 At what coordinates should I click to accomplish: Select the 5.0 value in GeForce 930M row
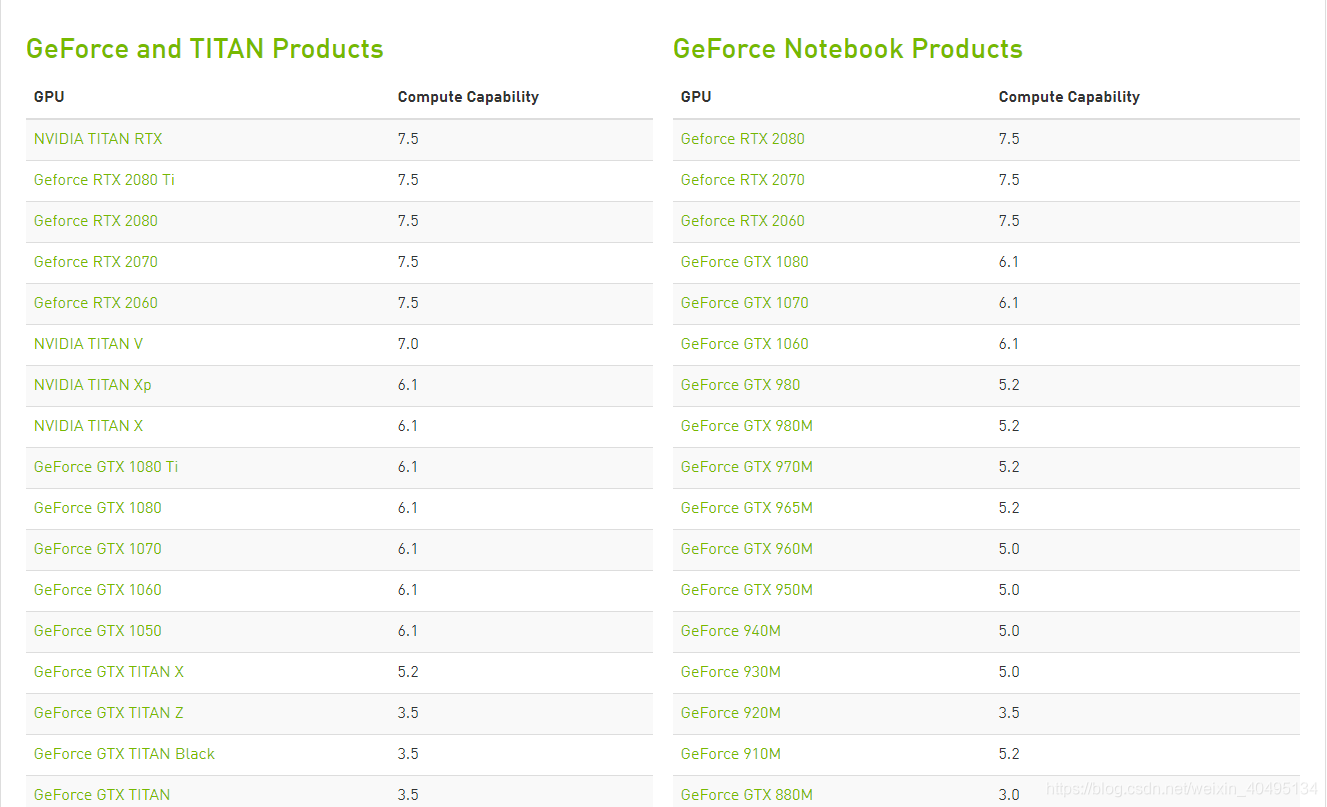pos(1009,672)
